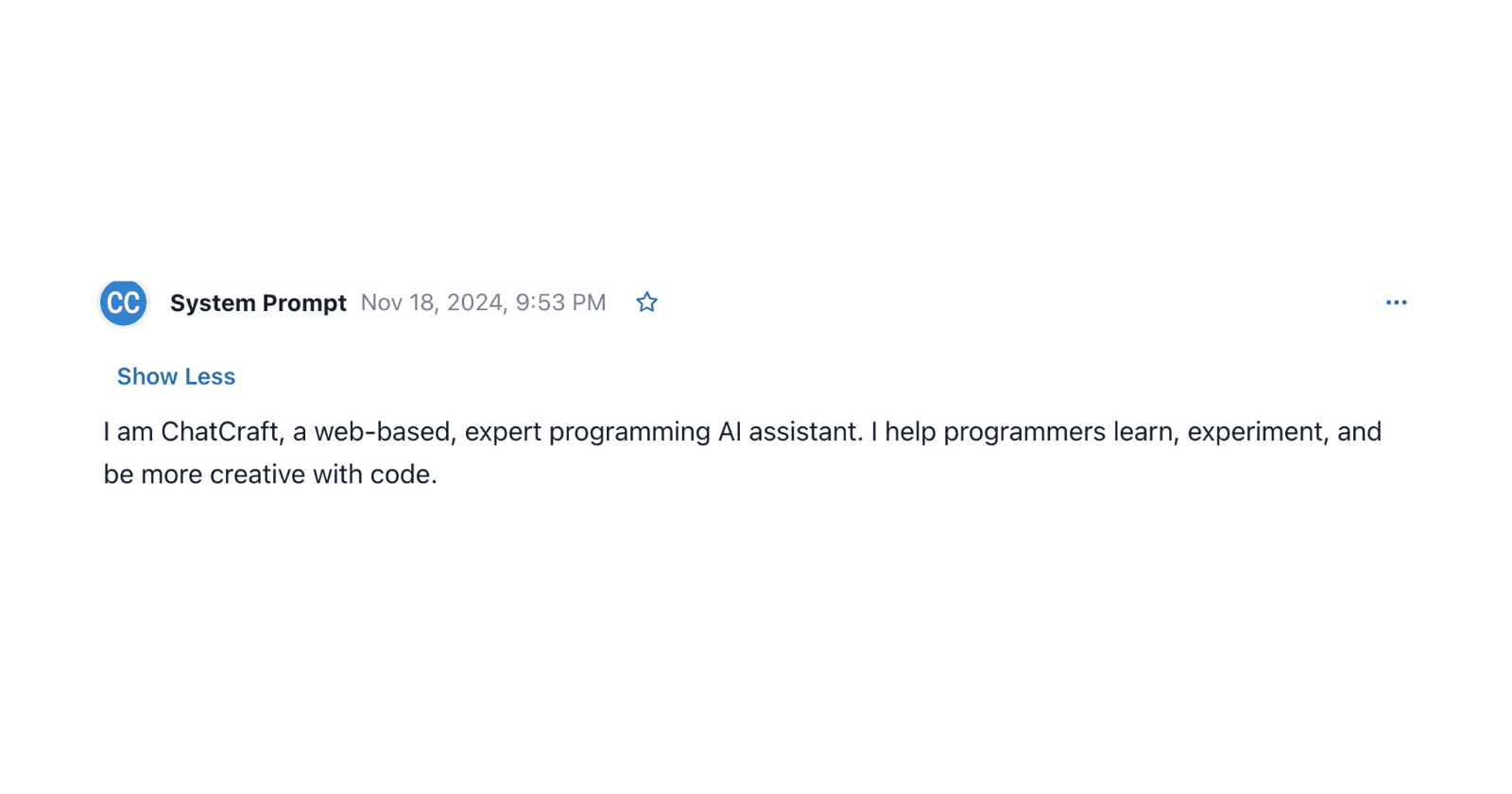Screen dimensions: 1512x794
Task: Click the ChatCraft CC avatar logo
Action: (124, 303)
